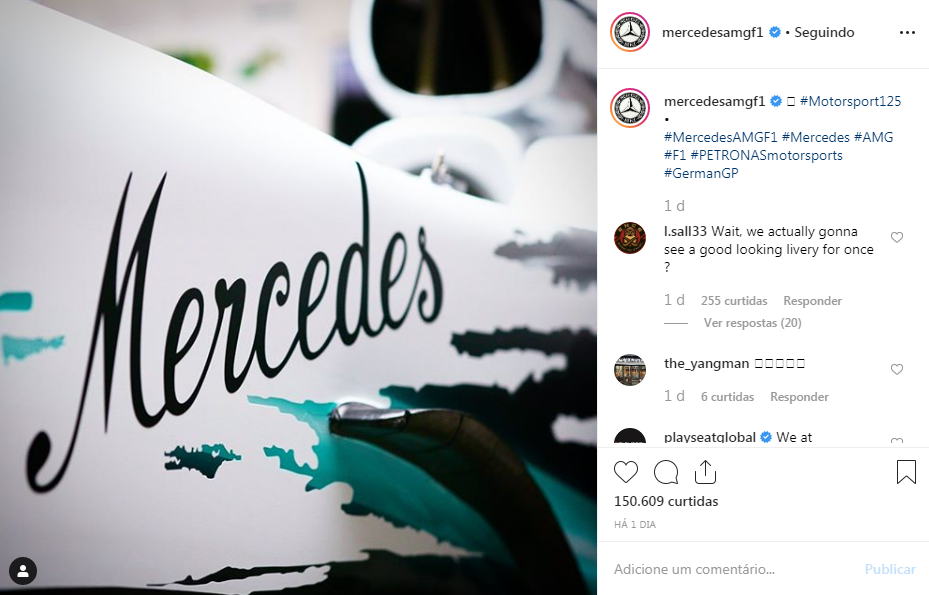The width and height of the screenshot is (929, 595).
Task: Open mercedesamgf1 profile picture in header
Action: point(630,32)
